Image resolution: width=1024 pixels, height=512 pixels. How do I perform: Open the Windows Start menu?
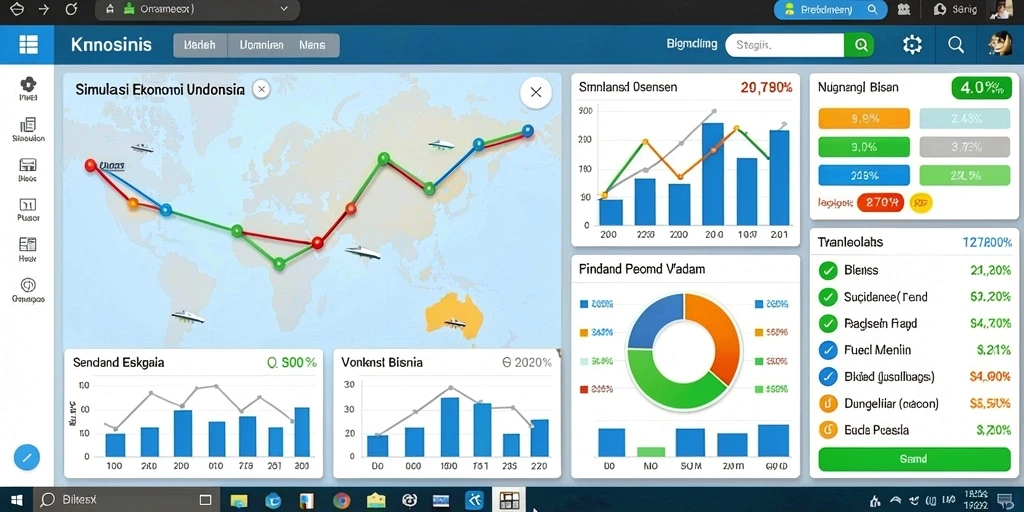16,500
